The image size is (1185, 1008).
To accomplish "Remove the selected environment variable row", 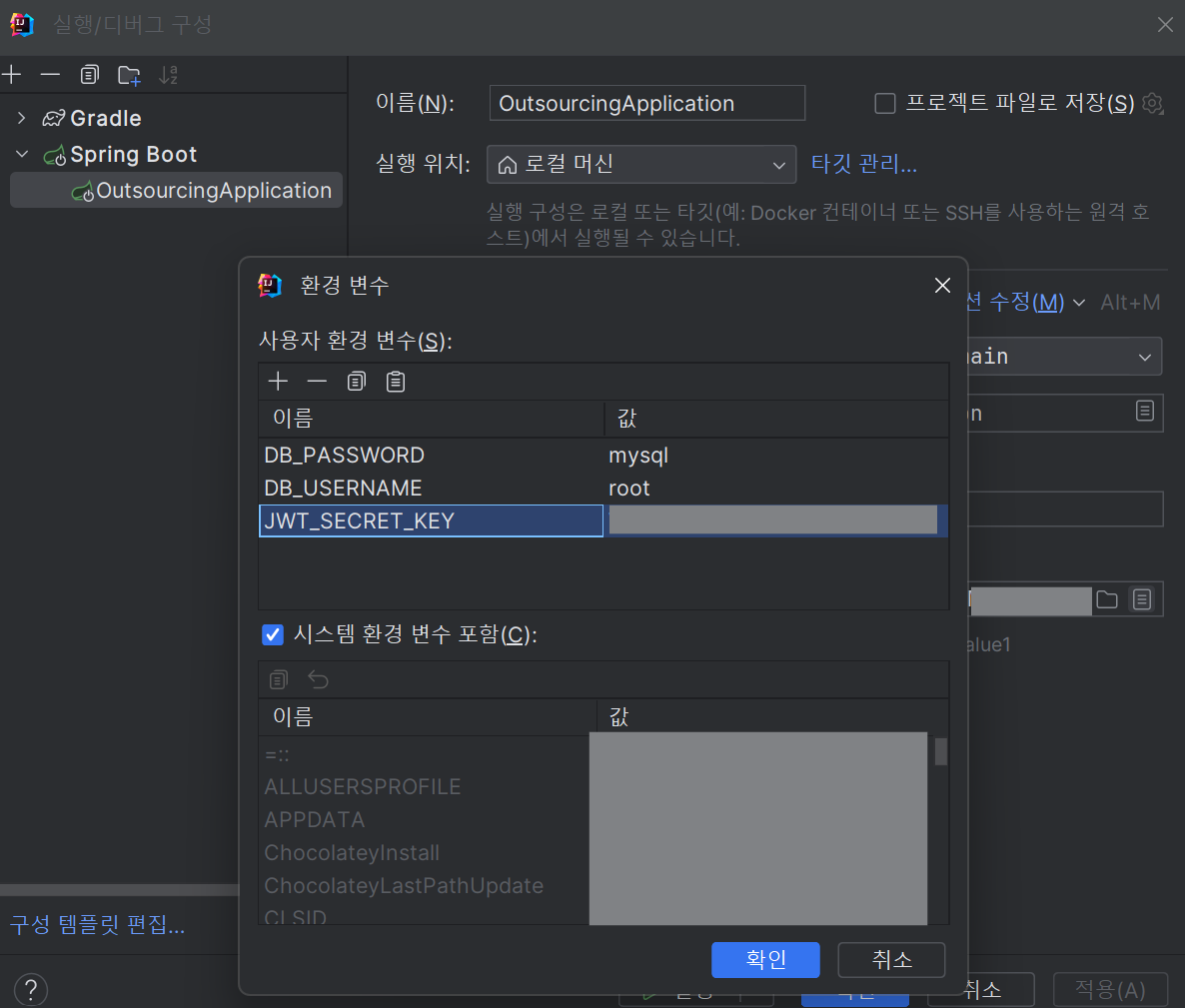I will tap(317, 381).
